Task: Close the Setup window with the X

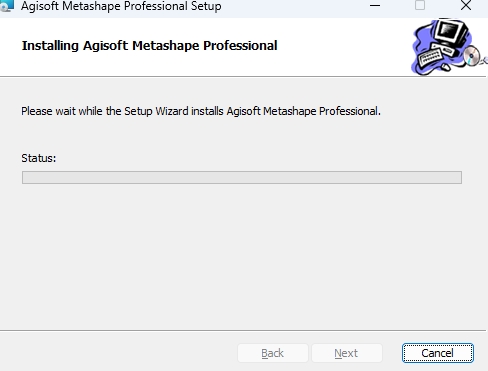Action: [466, 5]
